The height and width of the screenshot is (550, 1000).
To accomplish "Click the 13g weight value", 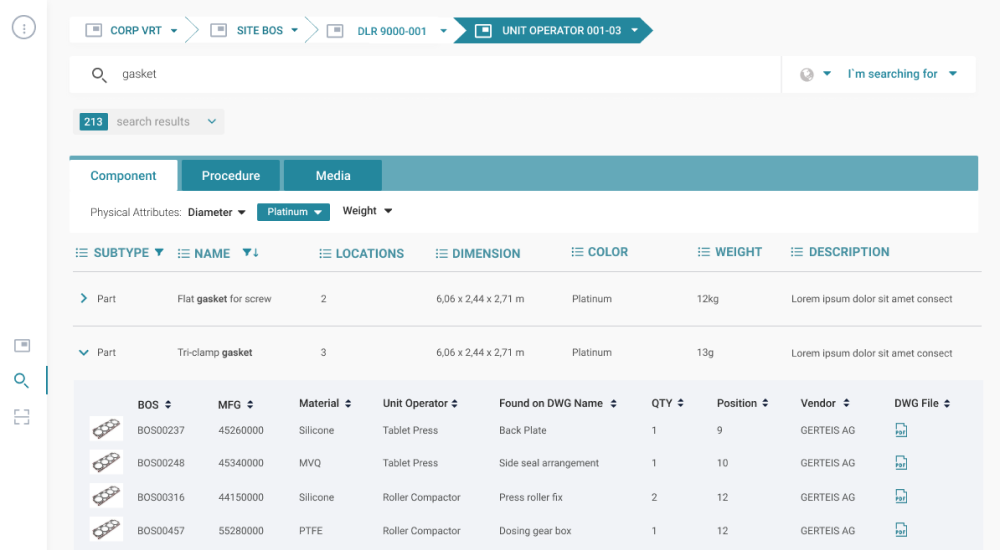I will point(705,352).
